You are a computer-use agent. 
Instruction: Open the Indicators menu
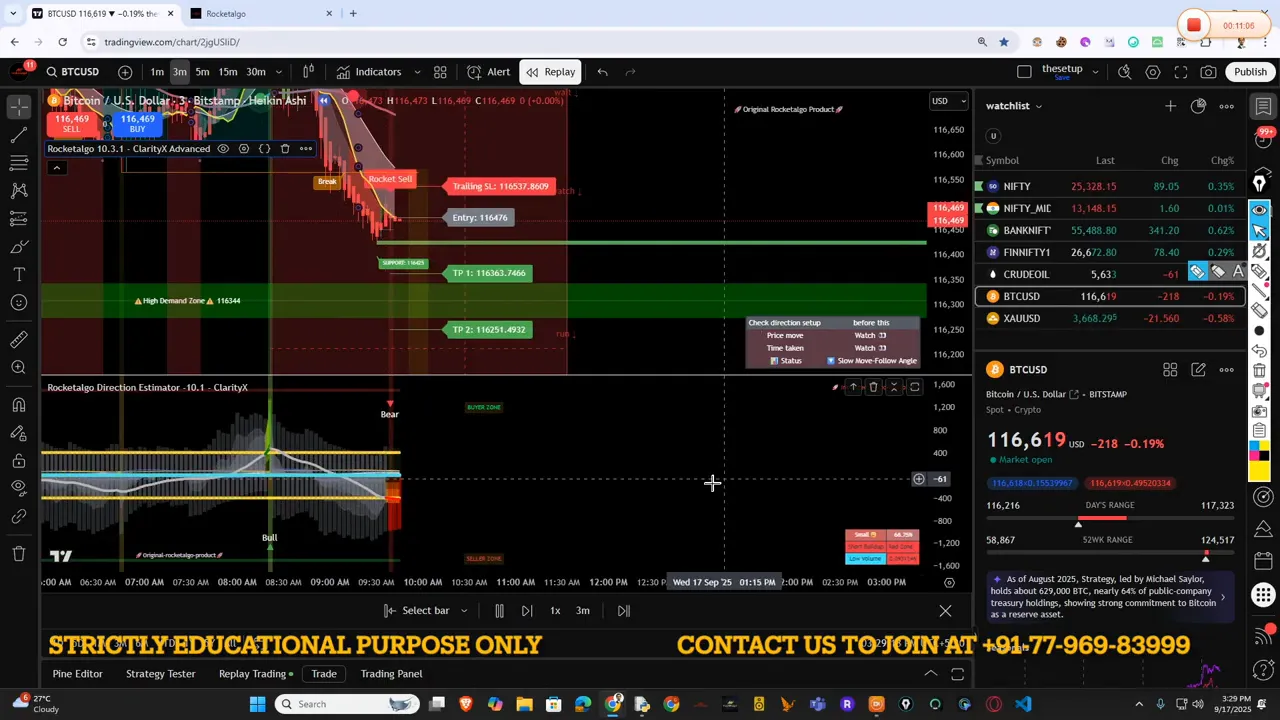[368, 72]
